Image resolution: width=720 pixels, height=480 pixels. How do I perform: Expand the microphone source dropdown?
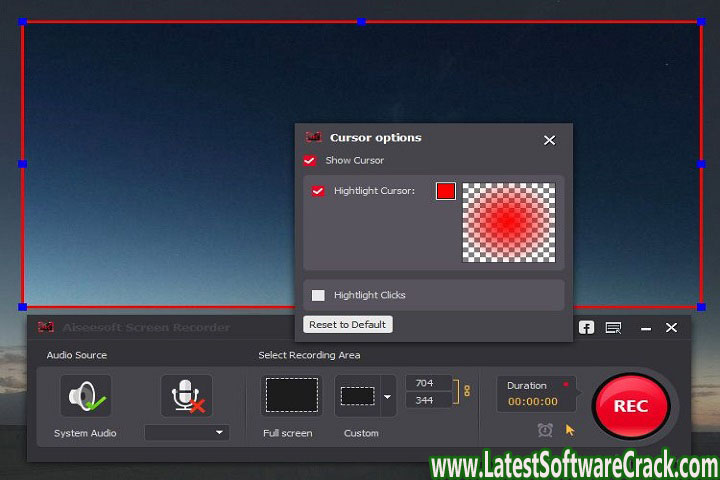pyautogui.click(x=187, y=433)
